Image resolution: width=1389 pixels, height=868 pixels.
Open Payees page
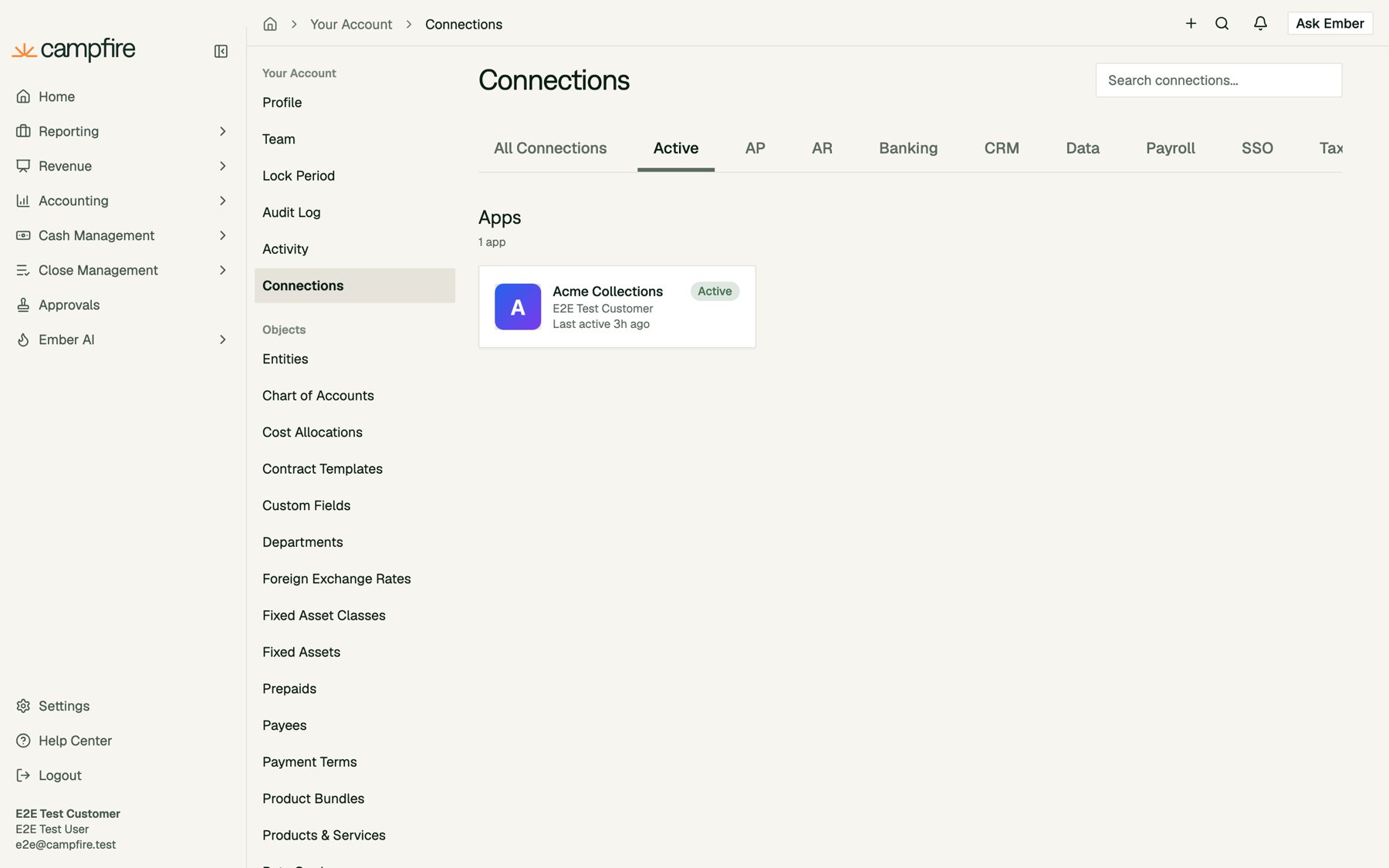point(355,725)
